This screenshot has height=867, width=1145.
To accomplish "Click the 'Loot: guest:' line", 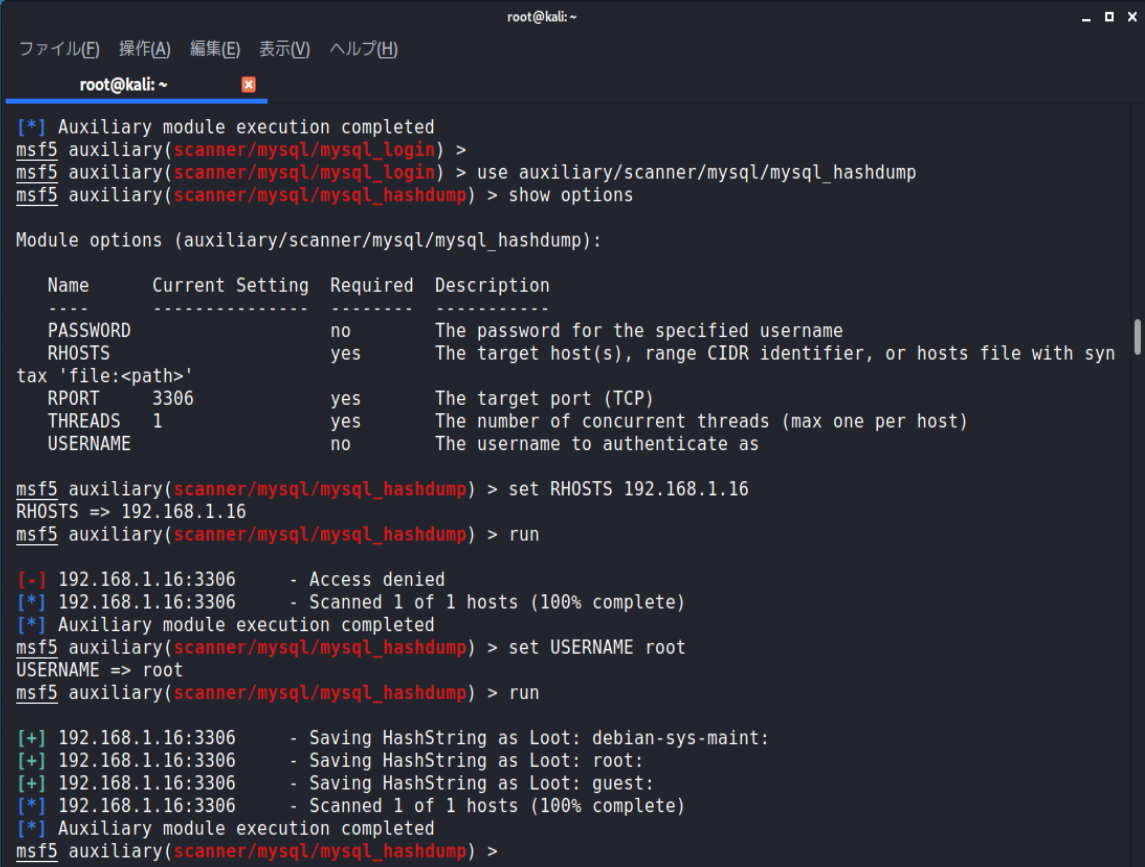I will [x=335, y=784].
